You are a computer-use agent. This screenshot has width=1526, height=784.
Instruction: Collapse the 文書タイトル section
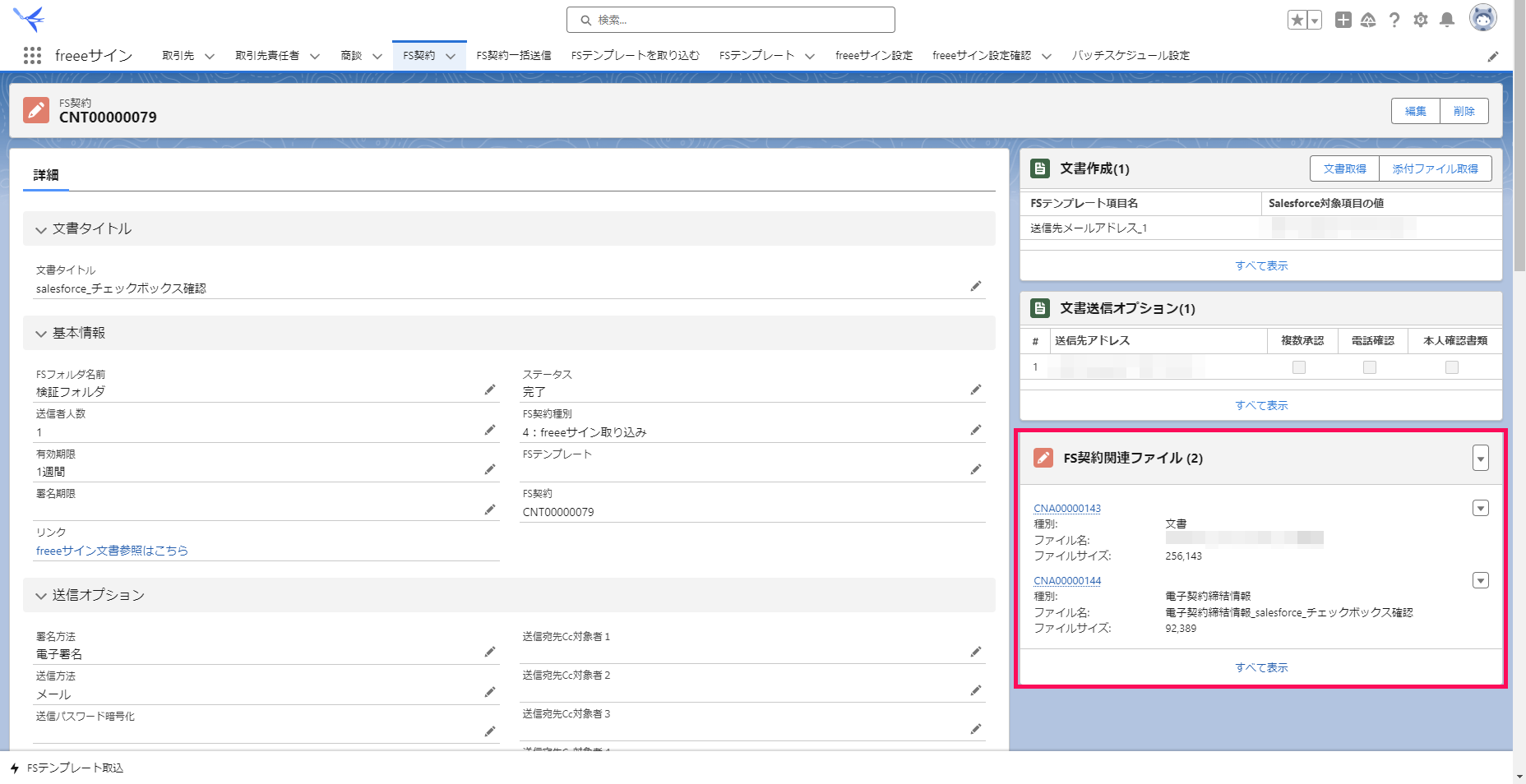click(x=41, y=230)
